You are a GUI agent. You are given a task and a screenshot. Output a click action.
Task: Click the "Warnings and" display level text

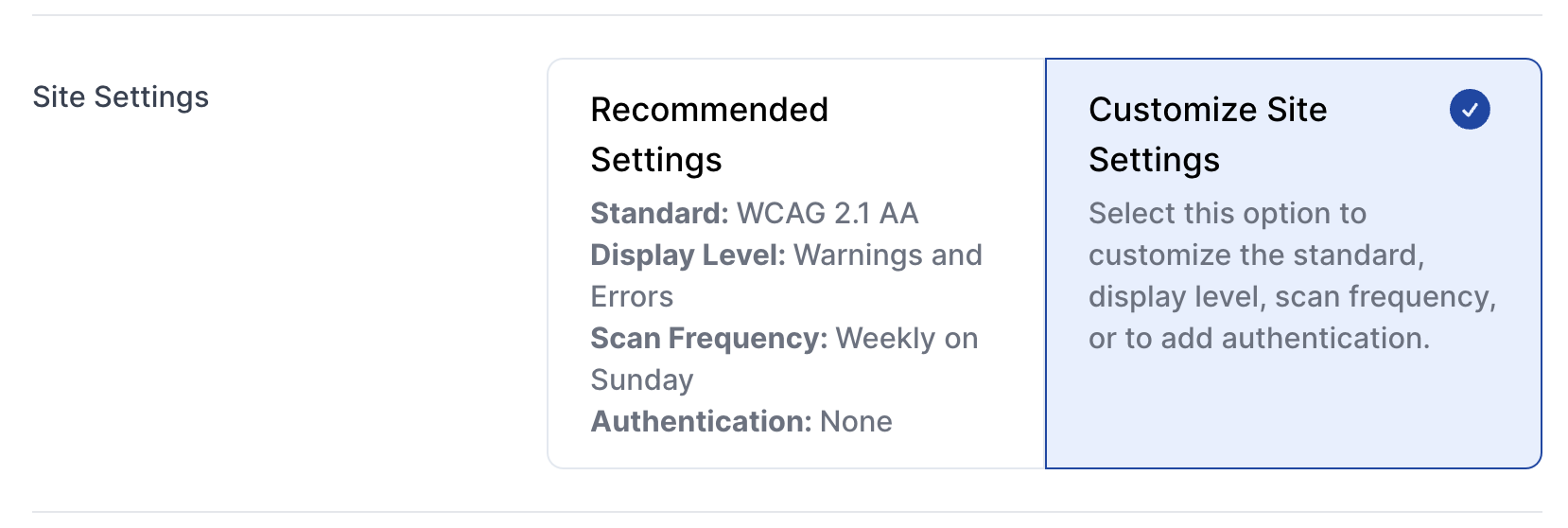pos(888,255)
